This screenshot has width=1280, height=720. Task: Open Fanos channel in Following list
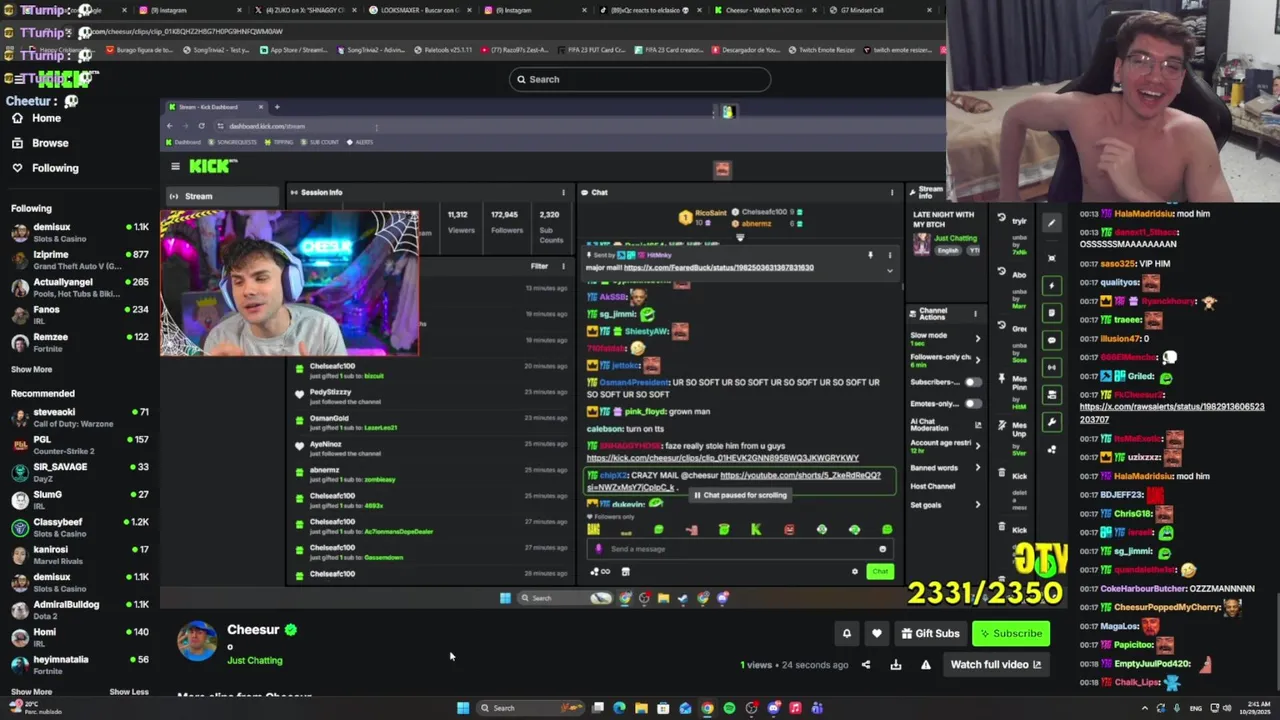80,315
